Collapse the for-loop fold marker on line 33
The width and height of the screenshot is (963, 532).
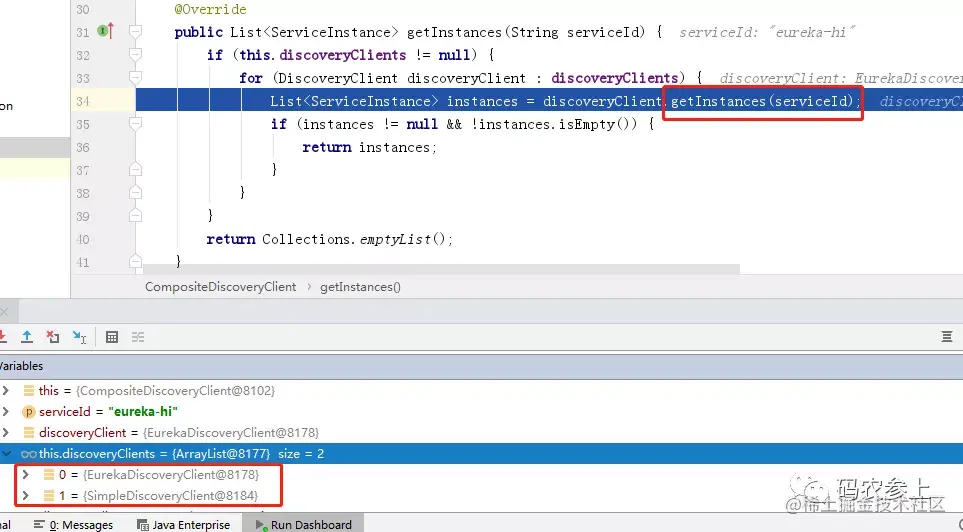tap(136, 78)
